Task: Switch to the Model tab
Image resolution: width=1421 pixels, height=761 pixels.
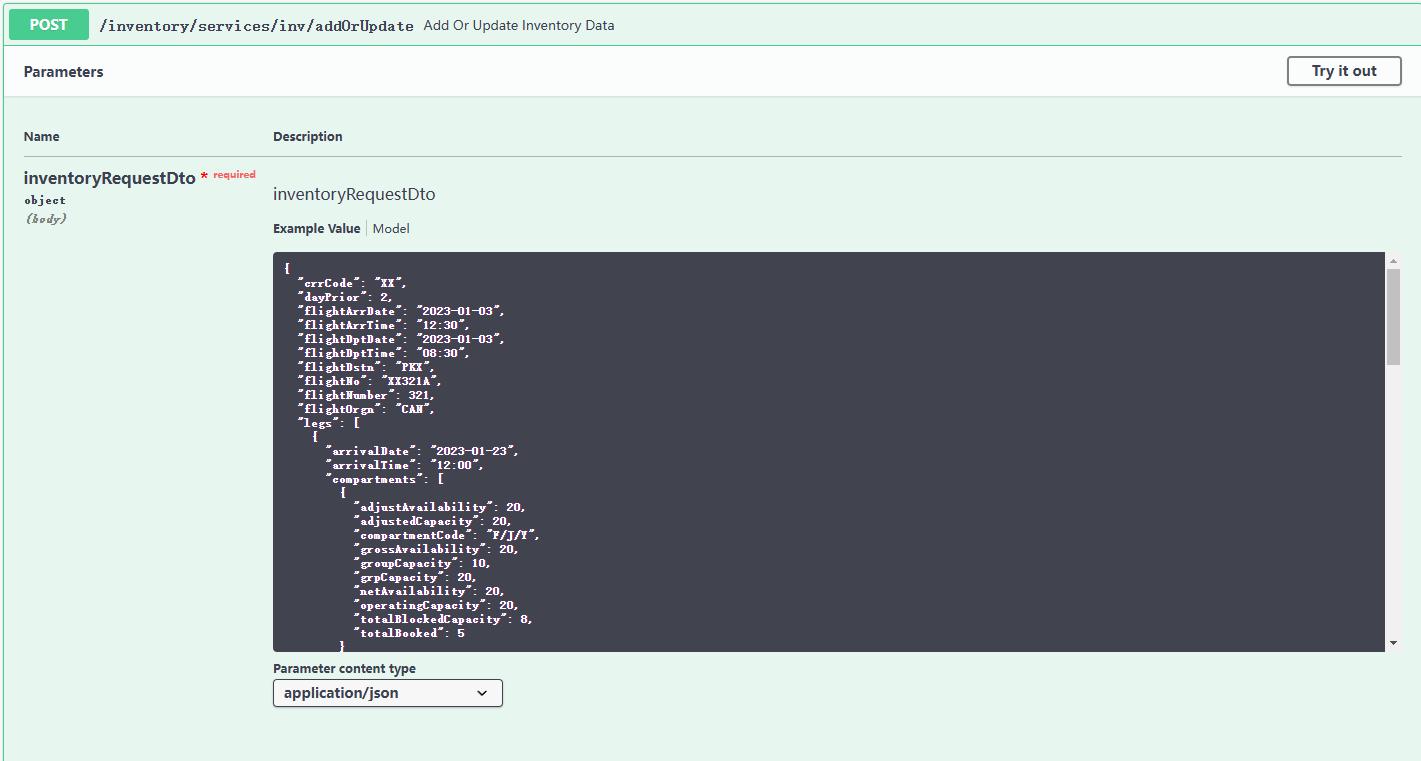Action: 391,228
